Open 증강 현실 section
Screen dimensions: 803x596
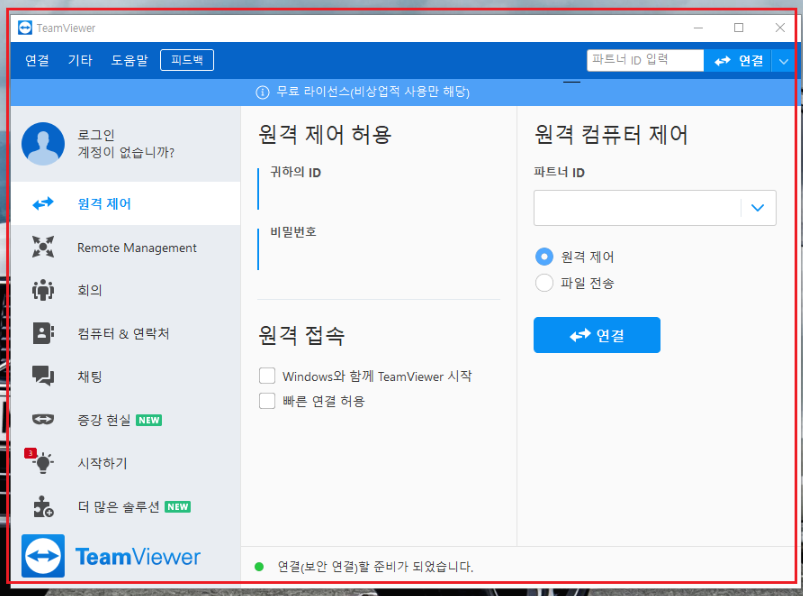coord(125,420)
